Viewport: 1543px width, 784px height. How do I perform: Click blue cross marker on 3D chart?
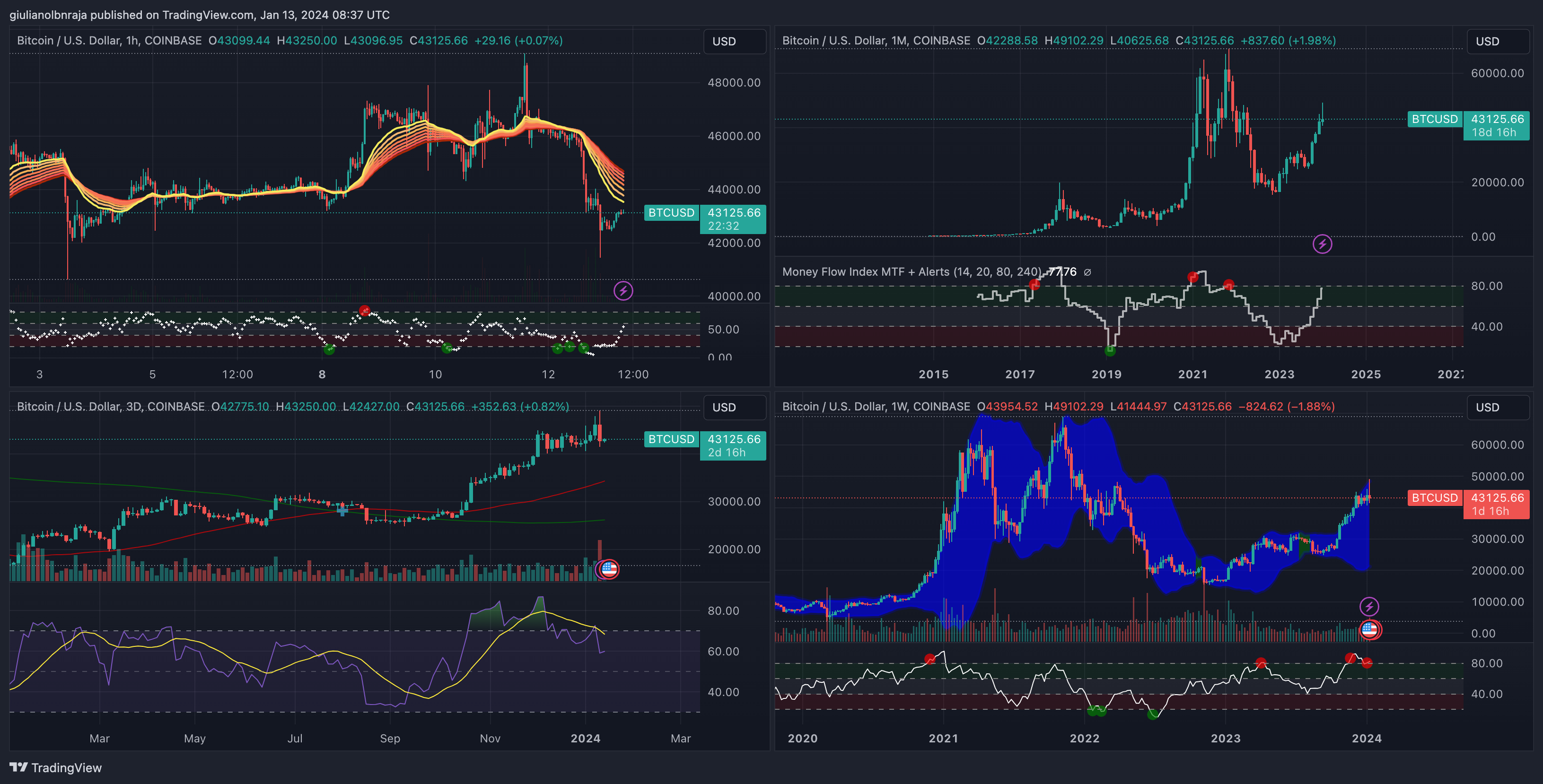[x=342, y=510]
